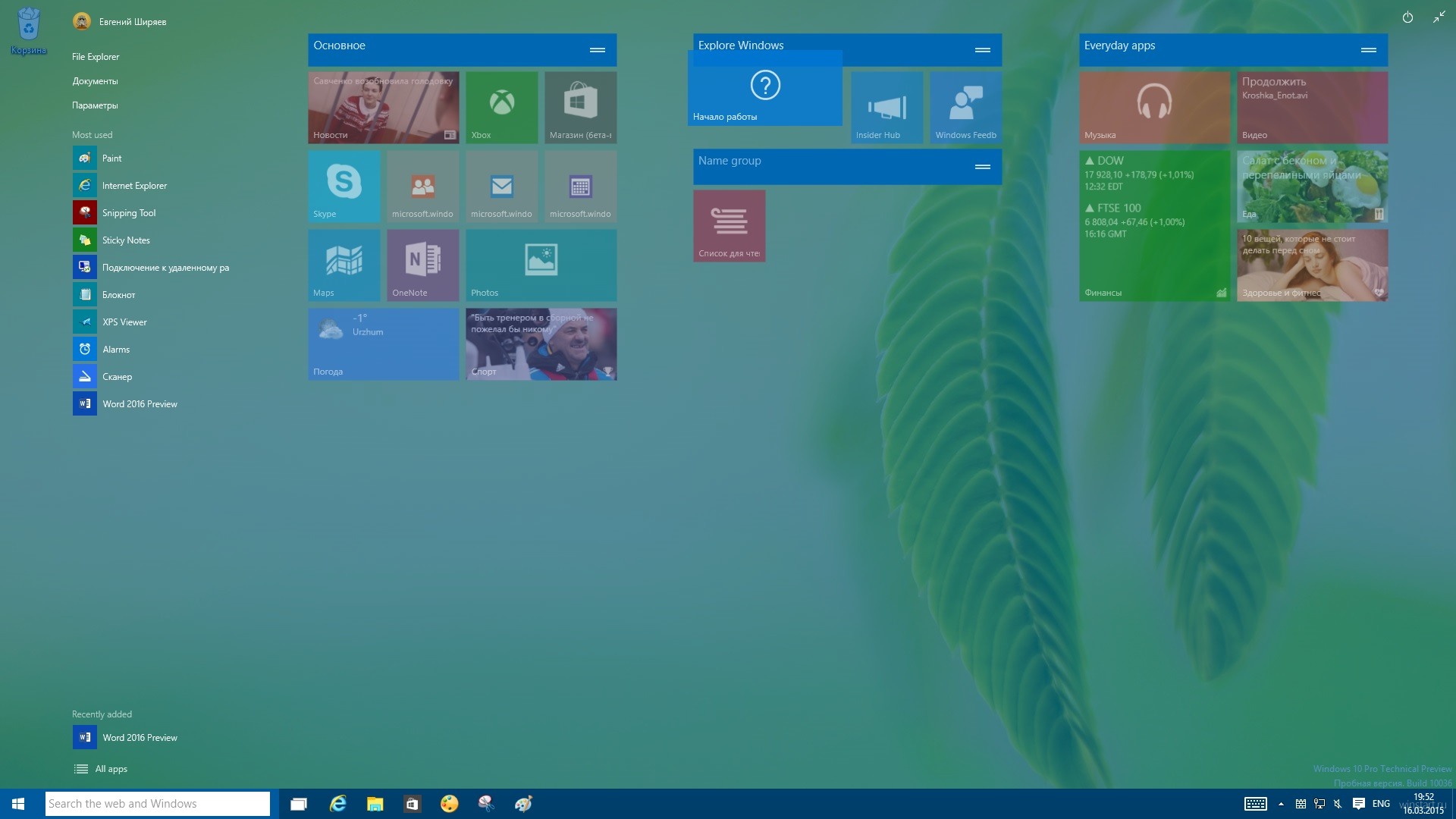
Task: Open the Корзина recycle bin icon
Action: (x=28, y=32)
